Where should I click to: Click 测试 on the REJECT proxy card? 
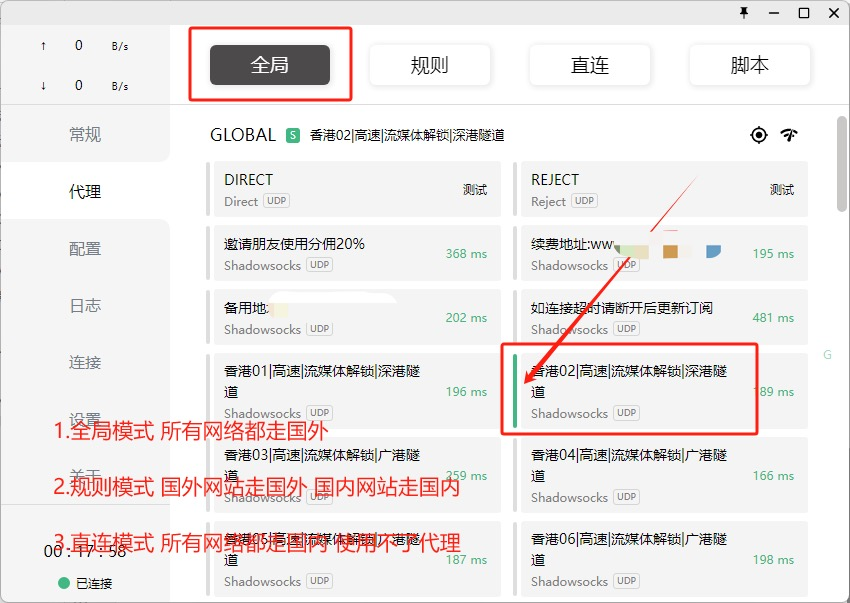pyautogui.click(x=781, y=190)
